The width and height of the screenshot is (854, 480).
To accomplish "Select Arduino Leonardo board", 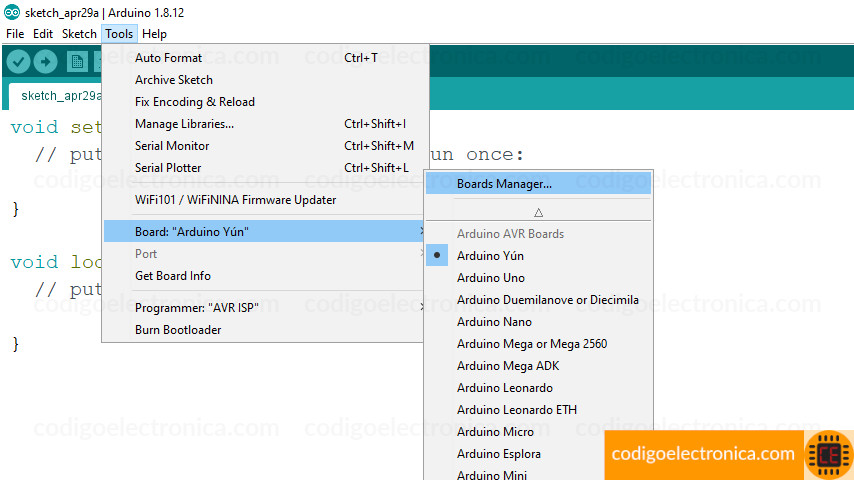I will coord(538,388).
